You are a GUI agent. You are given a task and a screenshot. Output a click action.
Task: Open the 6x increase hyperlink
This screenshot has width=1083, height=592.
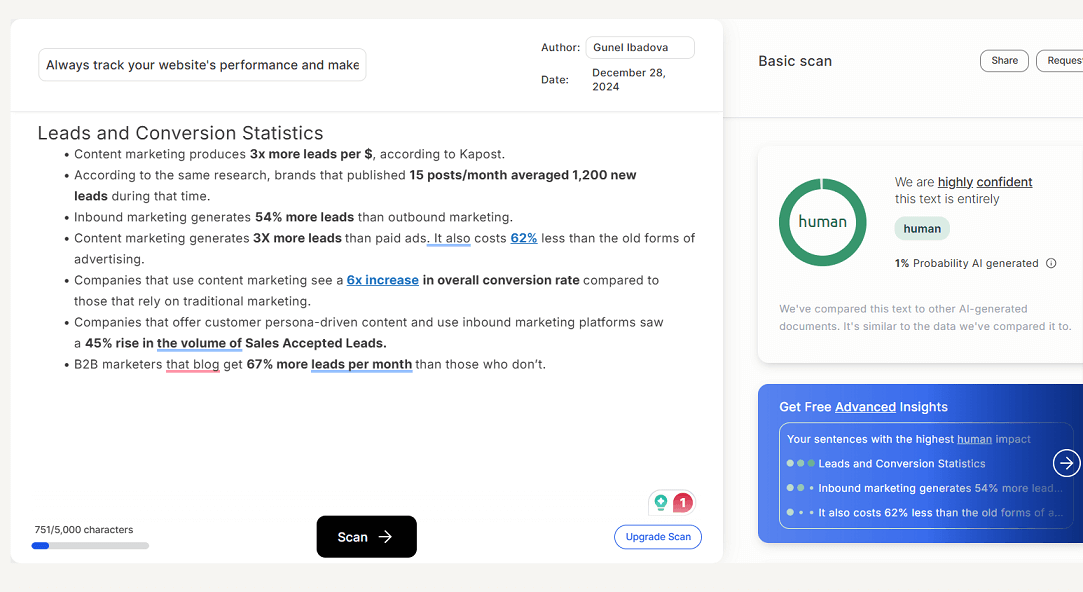coord(382,280)
